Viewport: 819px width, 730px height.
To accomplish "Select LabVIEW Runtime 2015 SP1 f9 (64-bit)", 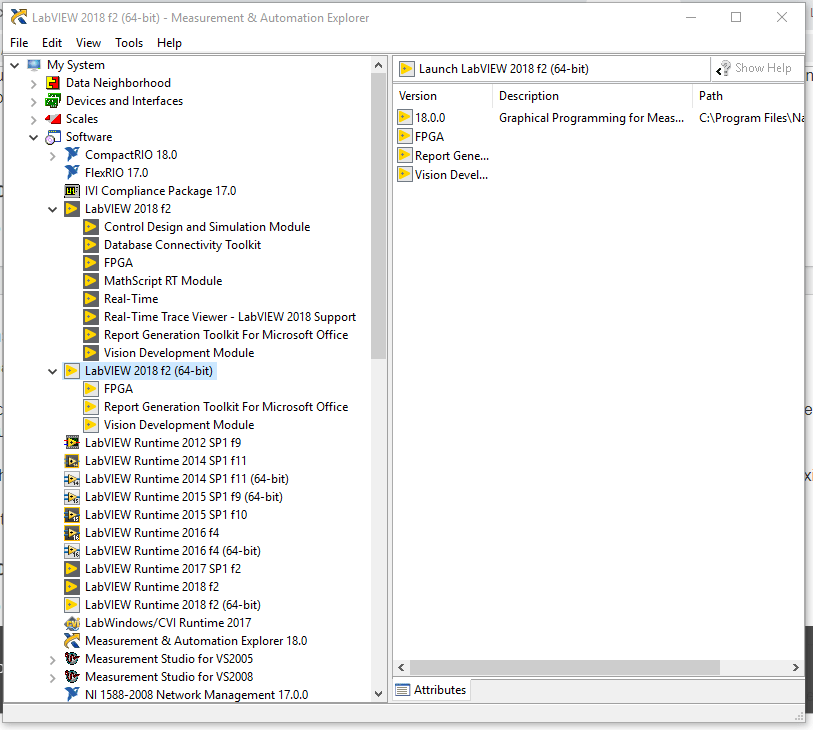I will 184,497.
